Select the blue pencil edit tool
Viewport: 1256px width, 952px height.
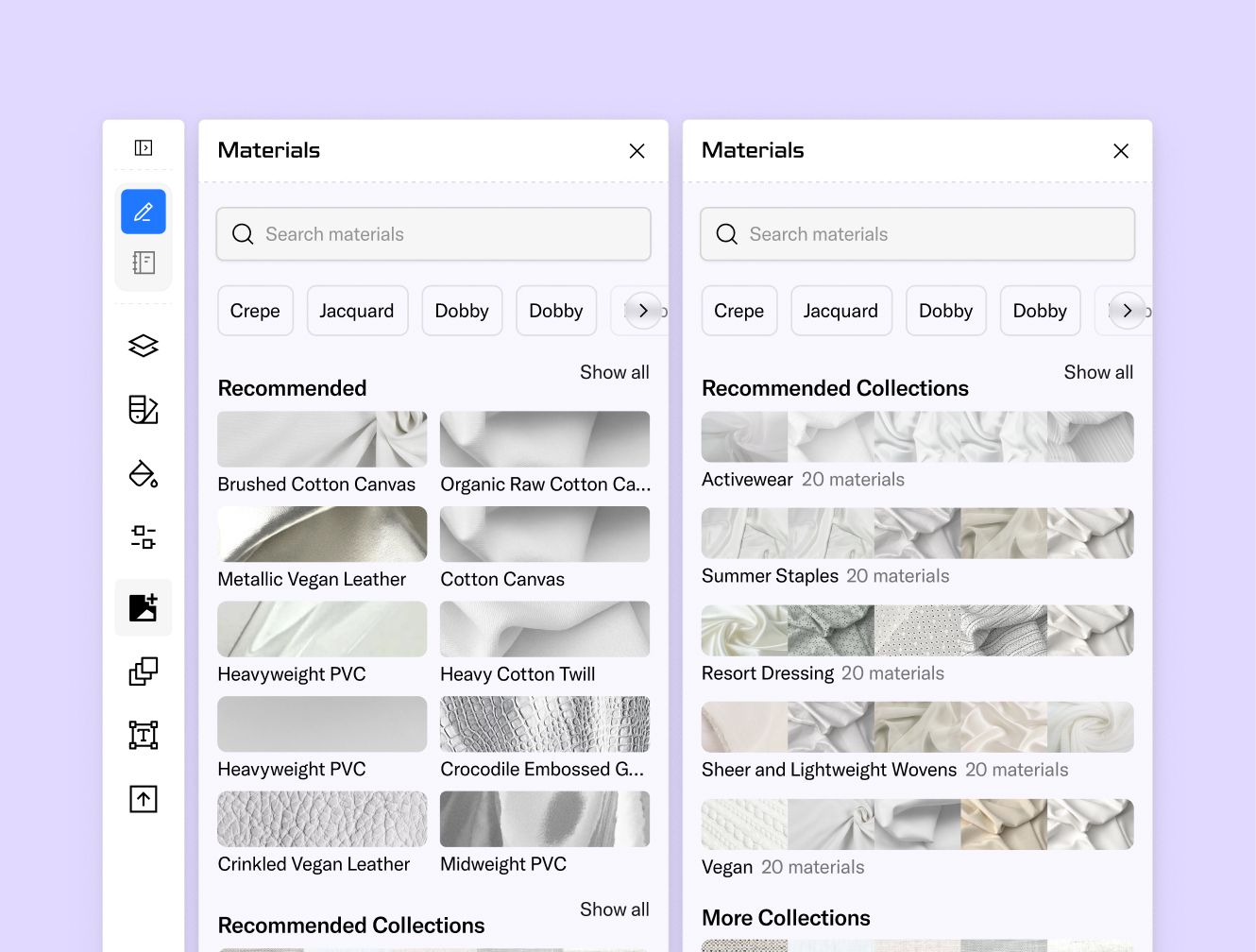[x=144, y=212]
